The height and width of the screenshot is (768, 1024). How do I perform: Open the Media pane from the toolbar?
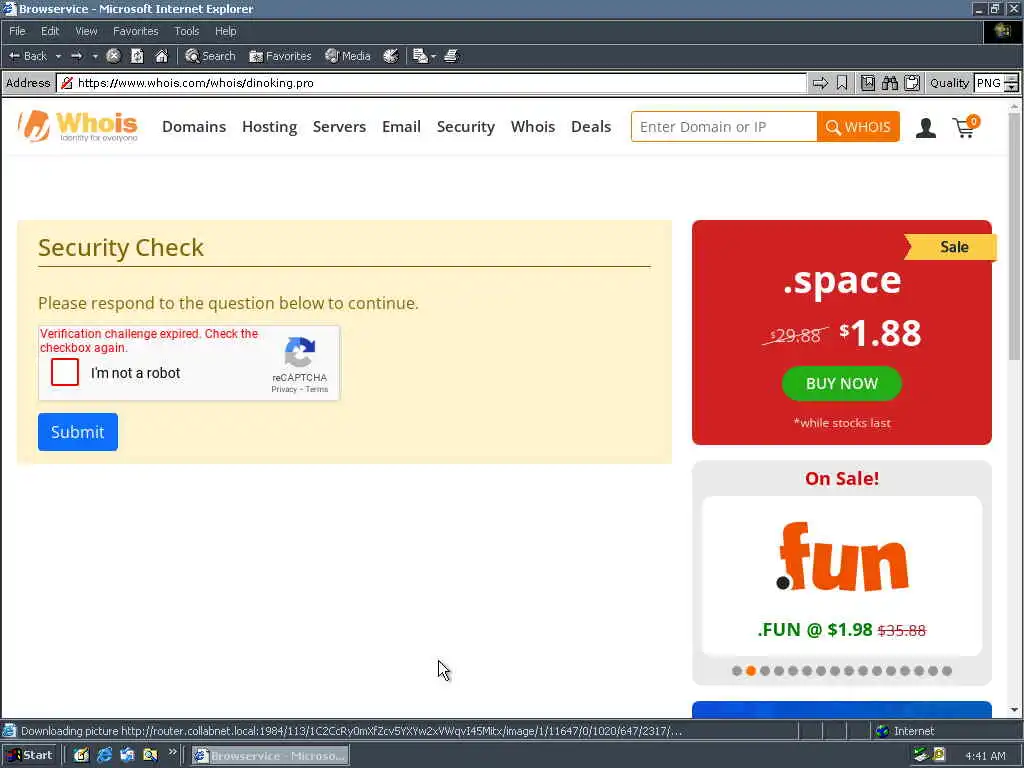[x=348, y=56]
